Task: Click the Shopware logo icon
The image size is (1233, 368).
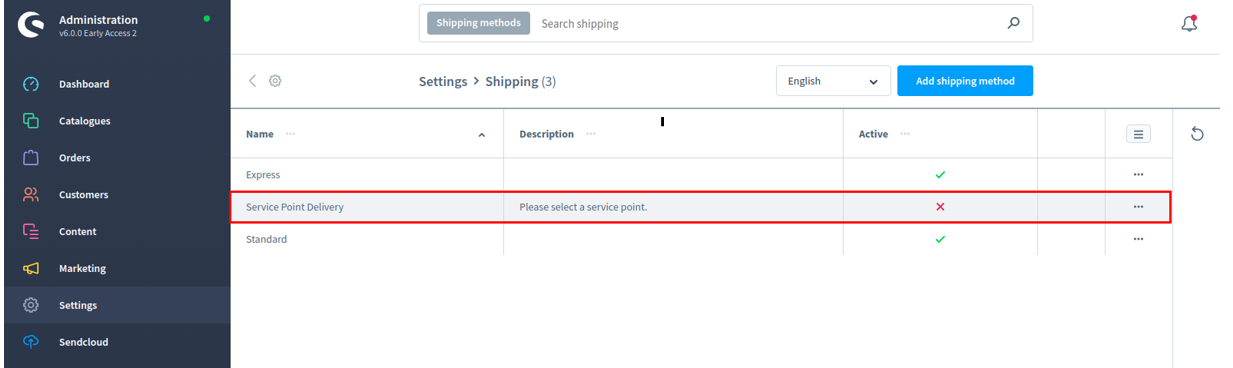Action: (31, 25)
